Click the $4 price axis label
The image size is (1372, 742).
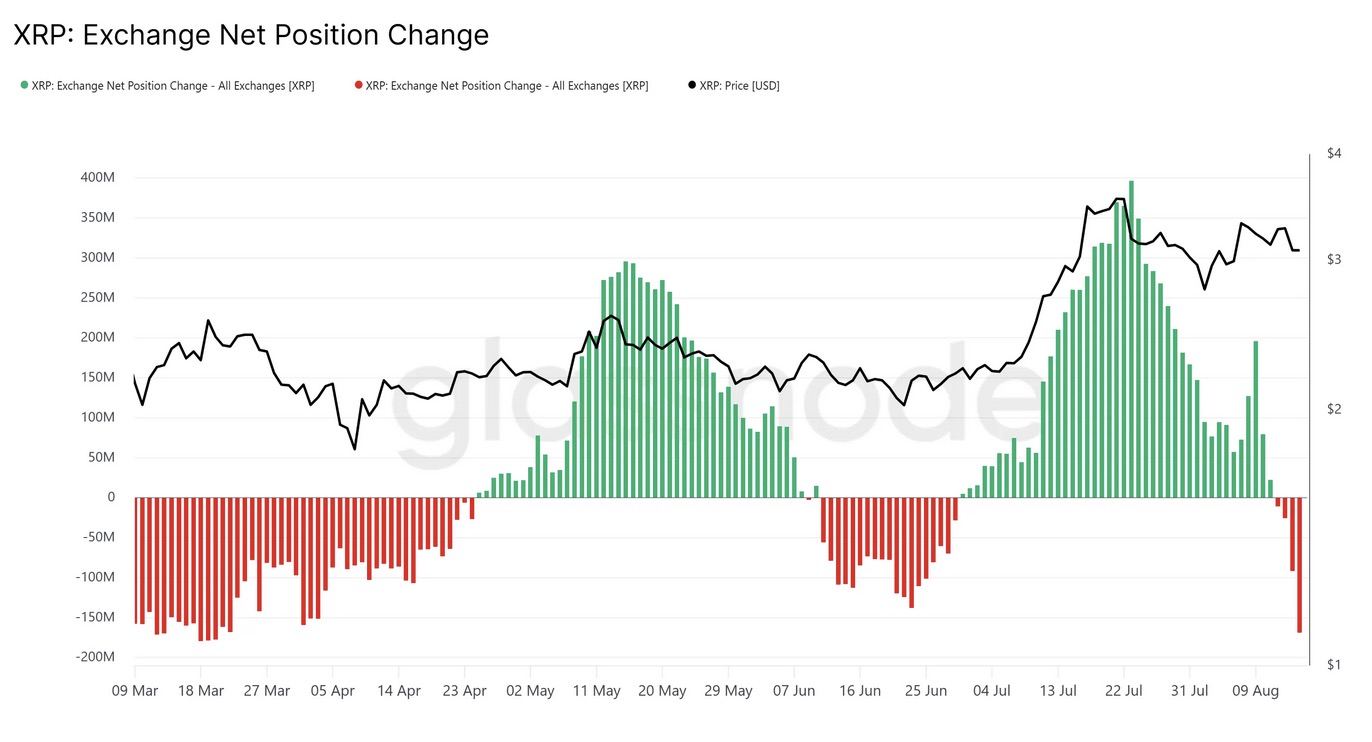click(1333, 153)
